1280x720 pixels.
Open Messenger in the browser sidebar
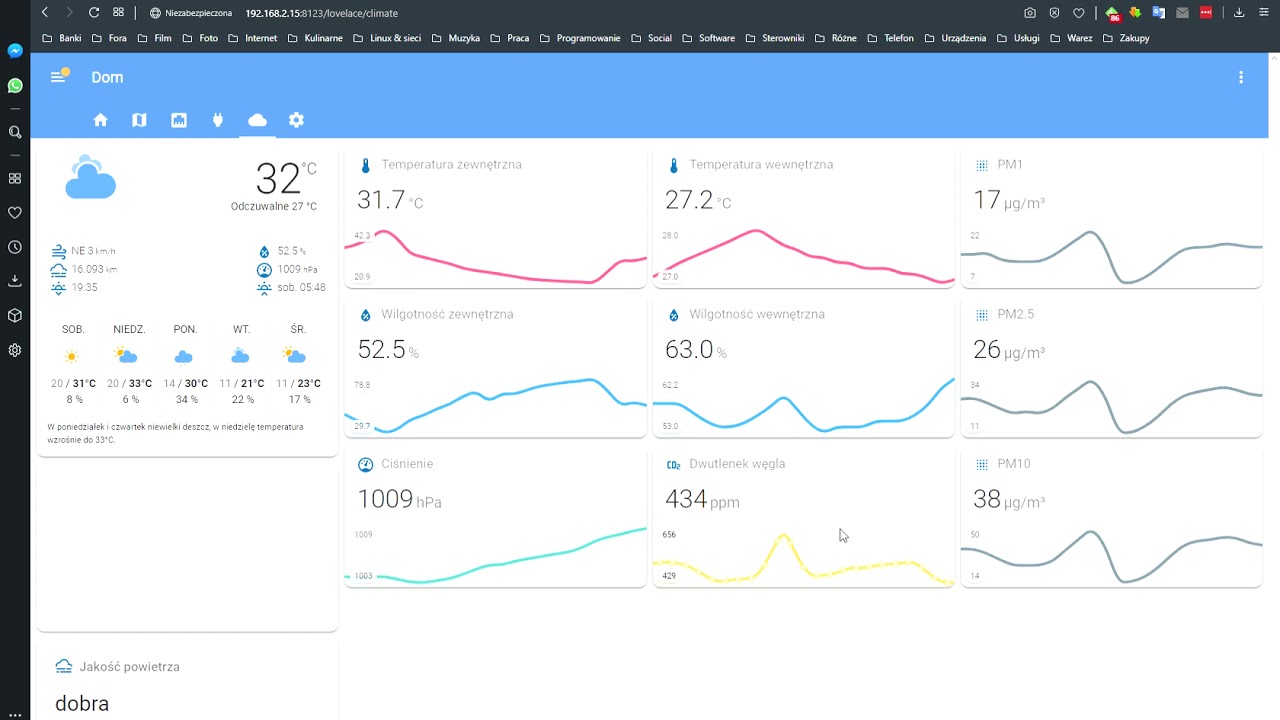tap(15, 50)
